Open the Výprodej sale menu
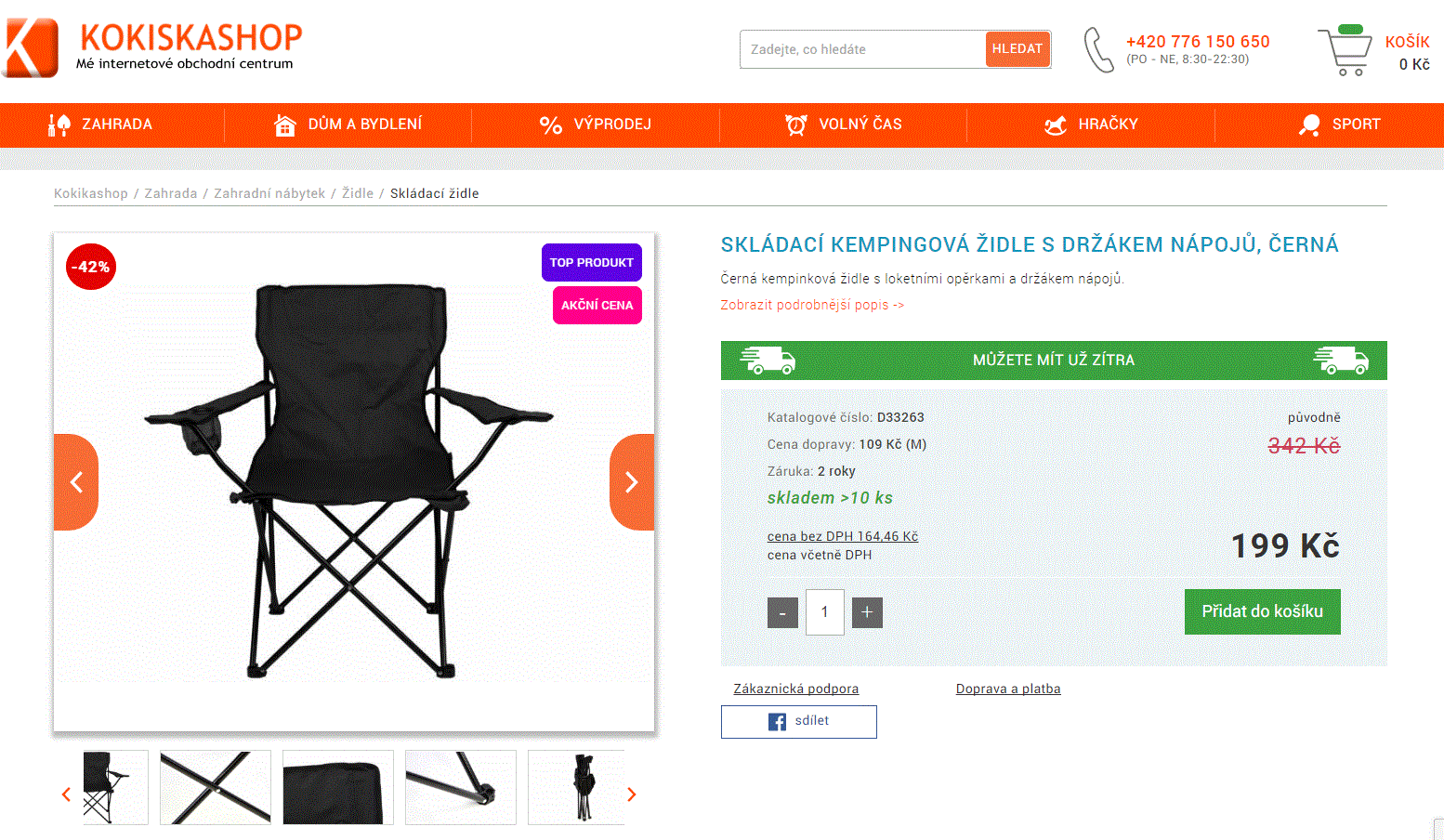 (x=596, y=125)
